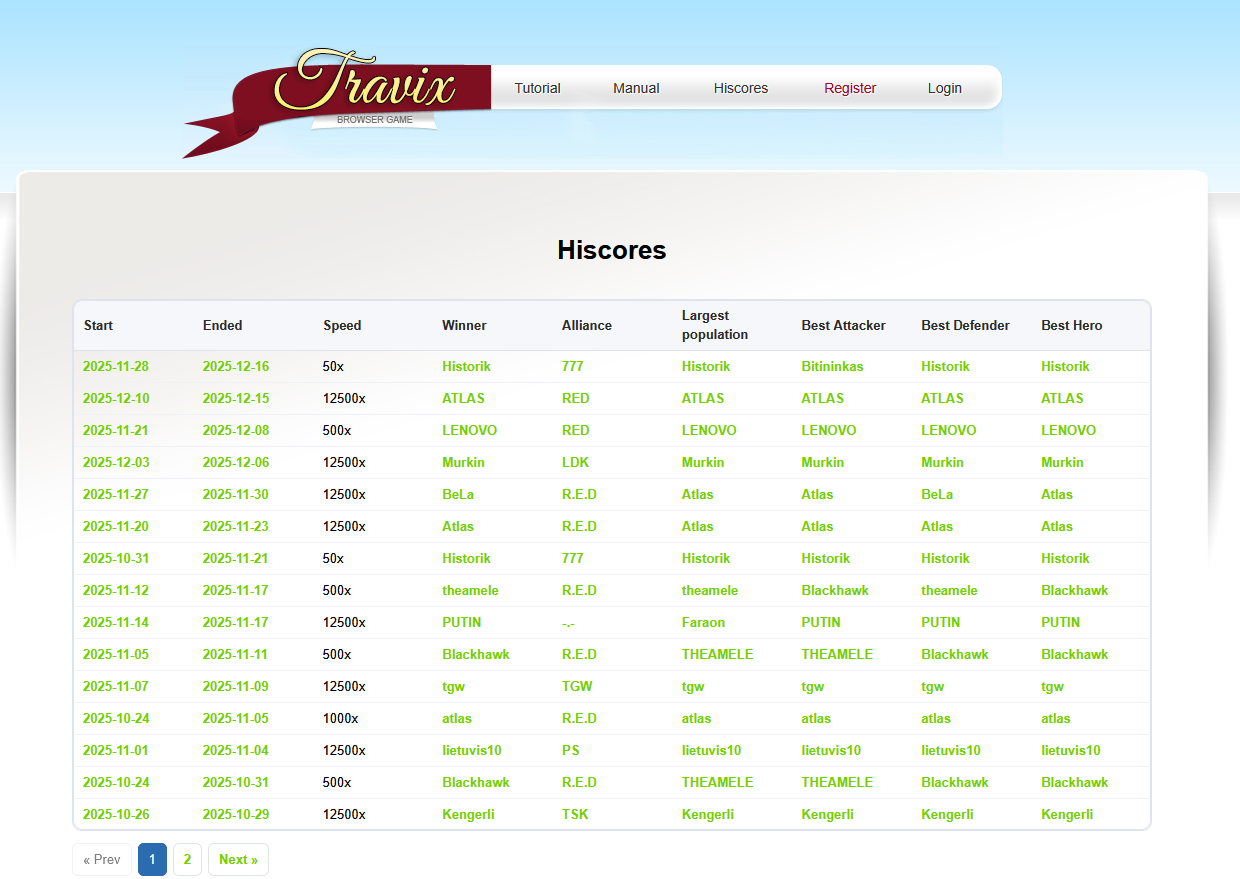
Task: Click the Next » pagination button
Action: pos(238,860)
